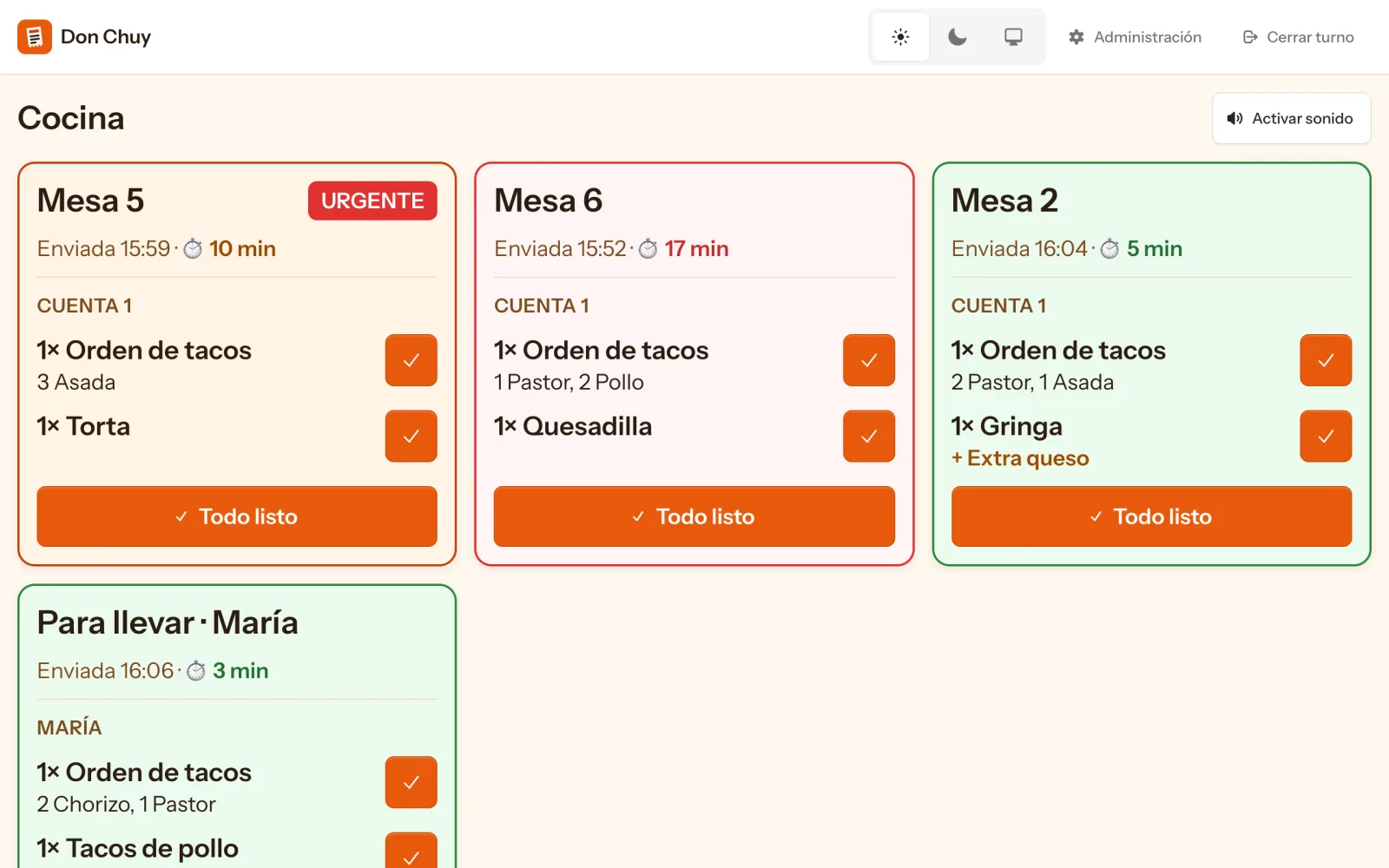Click Cerrar turno to end shift

coord(1298,36)
